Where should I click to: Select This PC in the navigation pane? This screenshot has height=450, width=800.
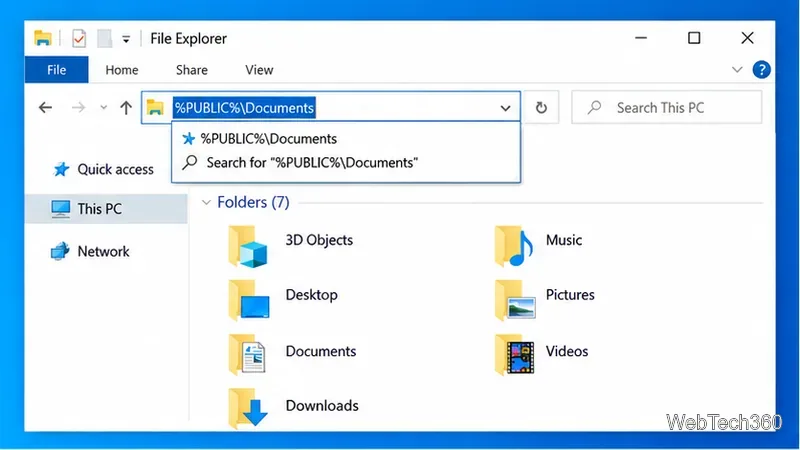tap(107, 209)
